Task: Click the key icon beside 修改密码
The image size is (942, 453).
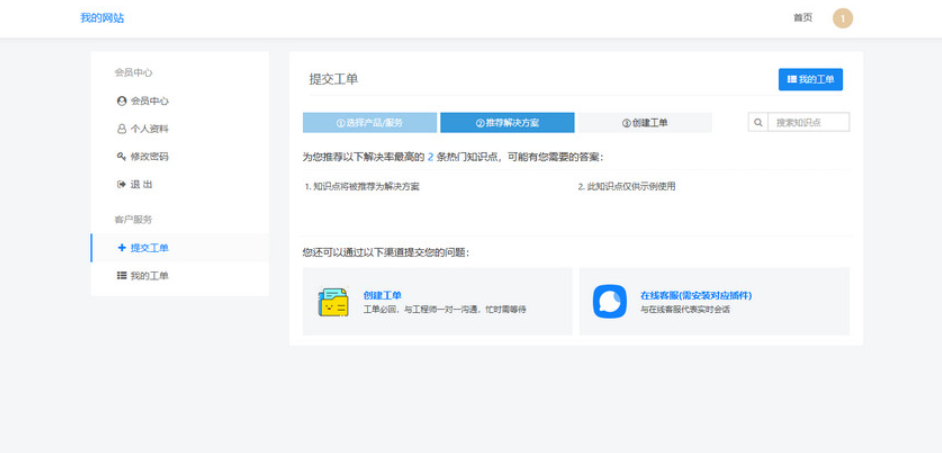Action: click(122, 157)
